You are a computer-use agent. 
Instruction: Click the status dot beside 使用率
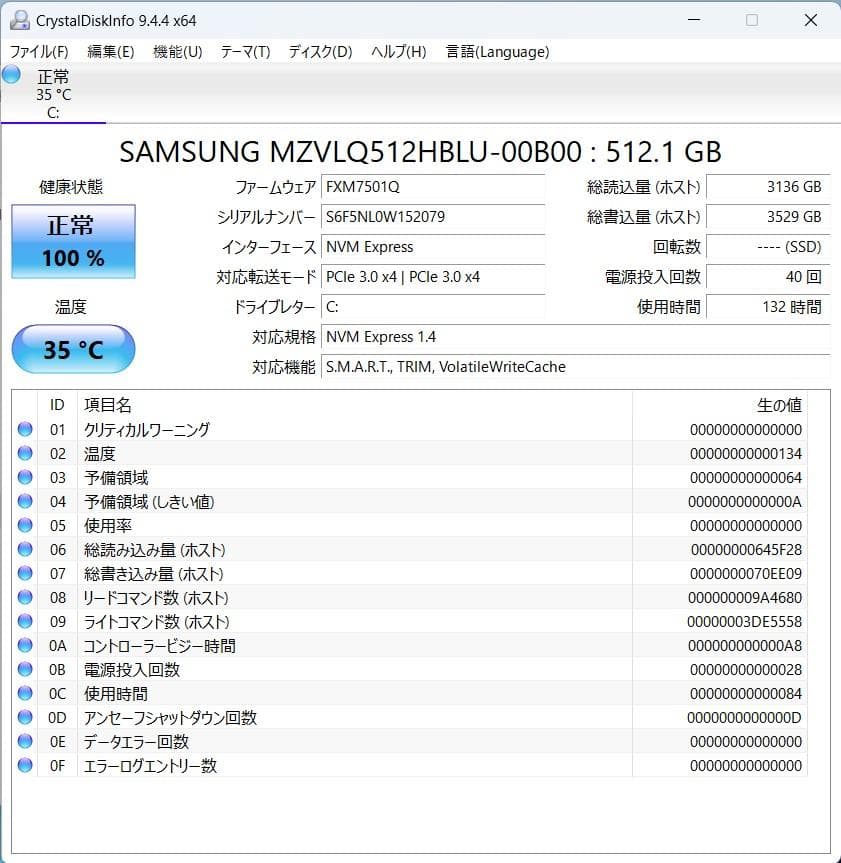coord(25,525)
